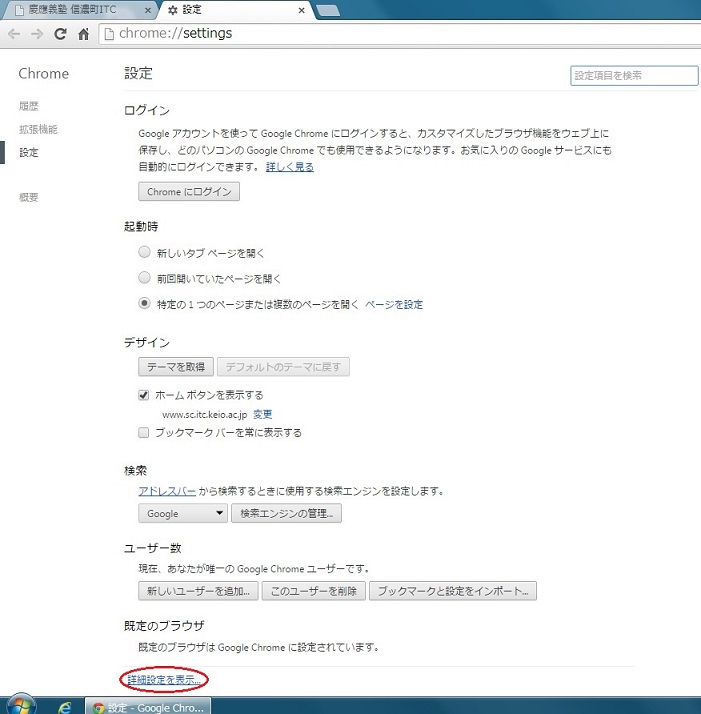This screenshot has height=714, width=701.
Task: Select 設定 in the sidebar
Action: click(x=29, y=153)
